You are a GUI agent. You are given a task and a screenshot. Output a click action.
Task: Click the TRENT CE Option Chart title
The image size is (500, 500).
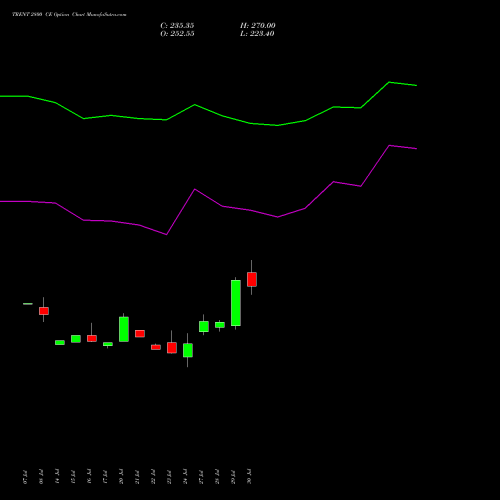pos(69,15)
